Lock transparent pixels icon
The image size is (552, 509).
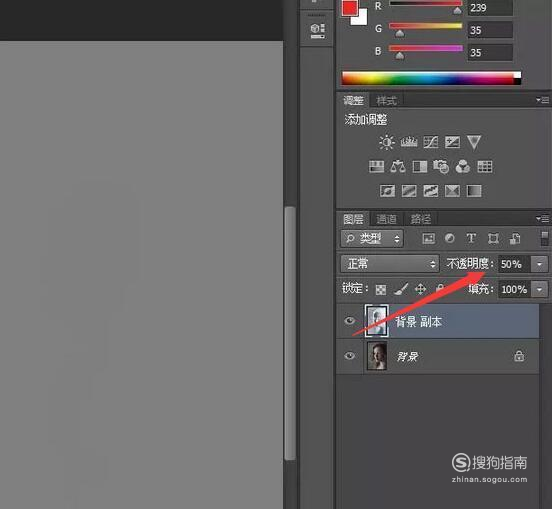[x=381, y=289]
